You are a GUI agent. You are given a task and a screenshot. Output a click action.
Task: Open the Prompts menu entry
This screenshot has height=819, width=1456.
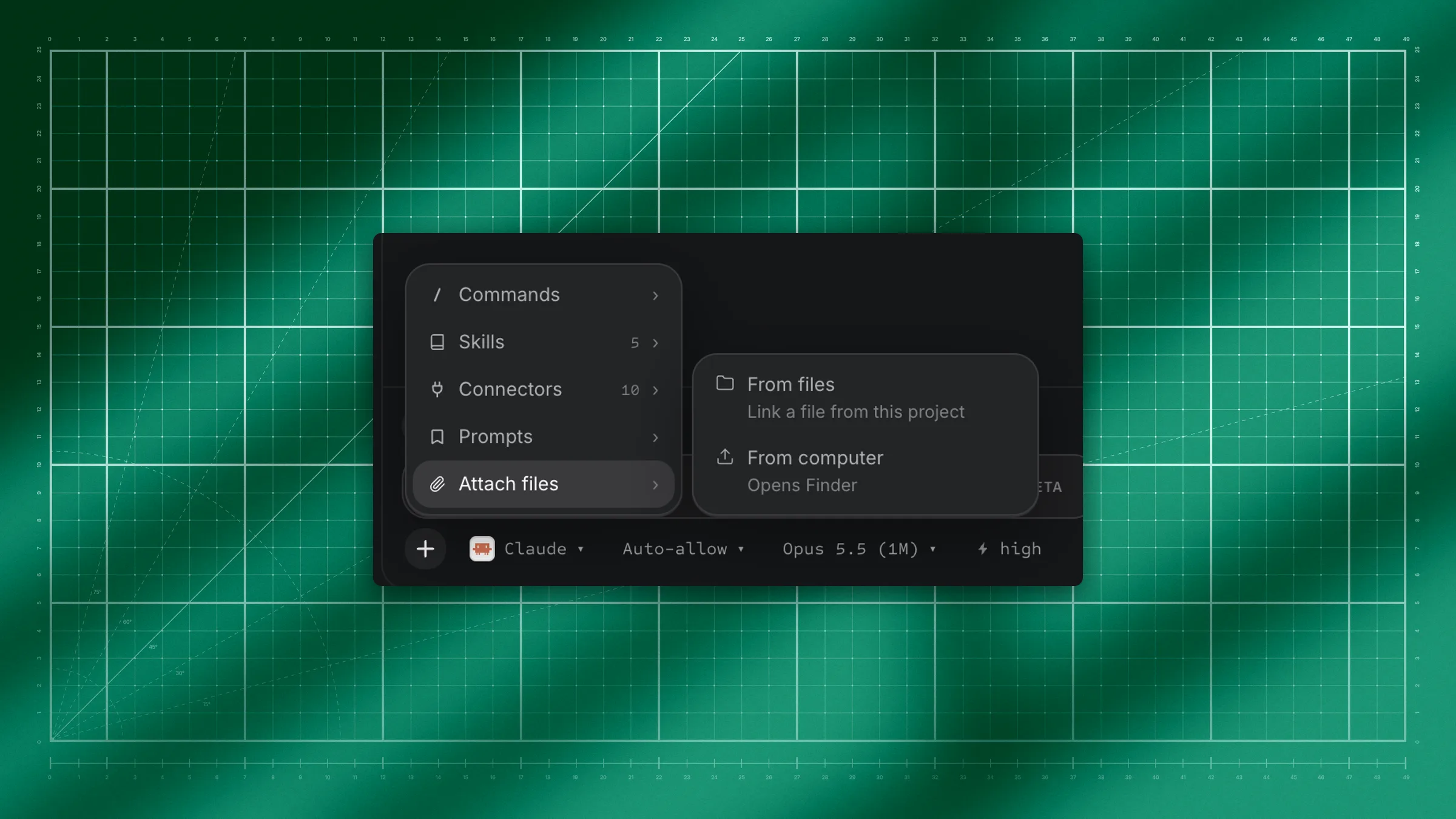(544, 437)
